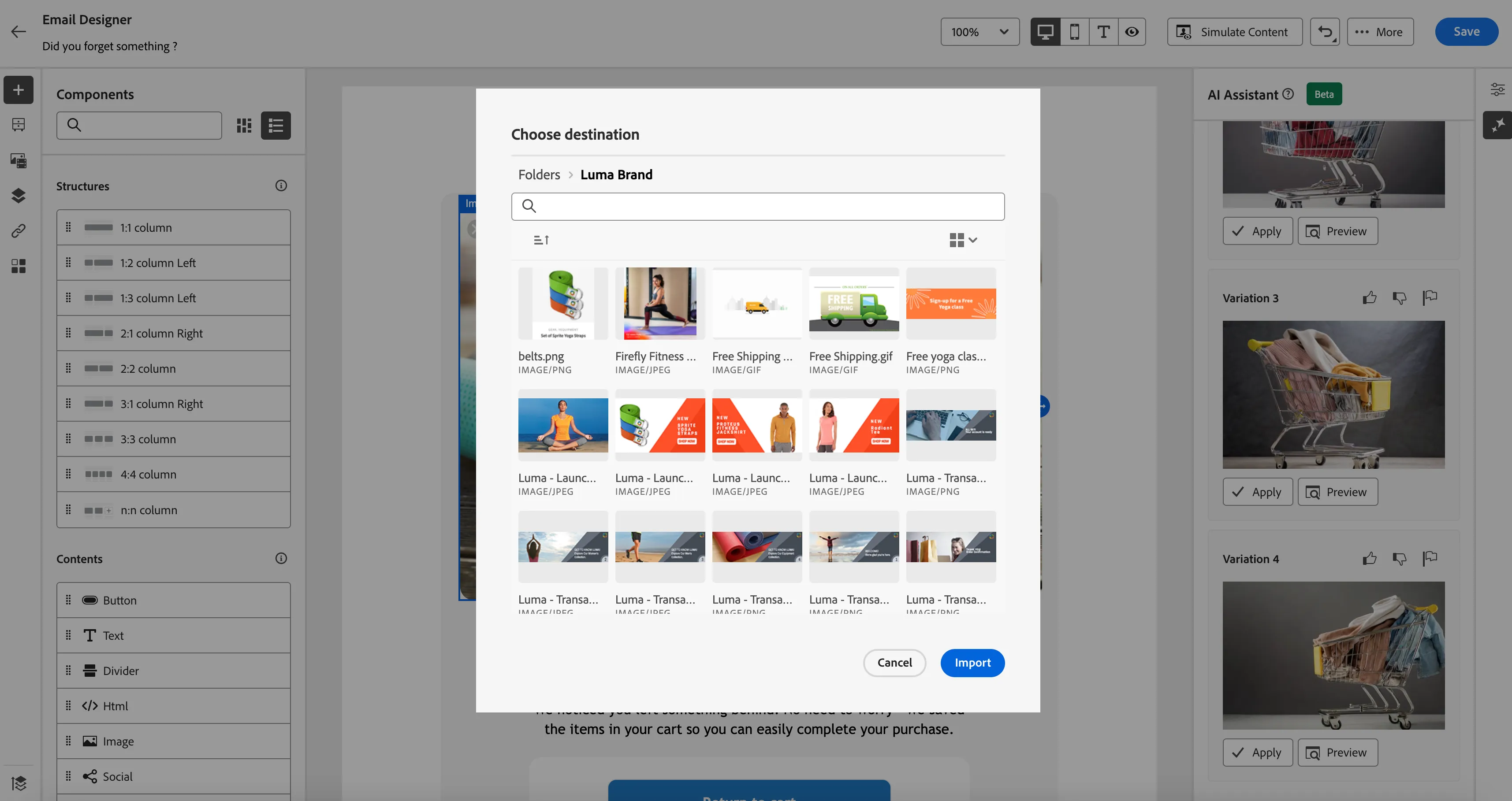Flag Variation 4

[1430, 559]
